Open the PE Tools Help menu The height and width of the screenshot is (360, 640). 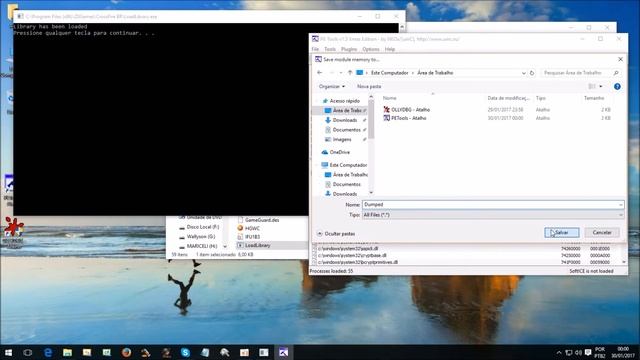point(390,49)
